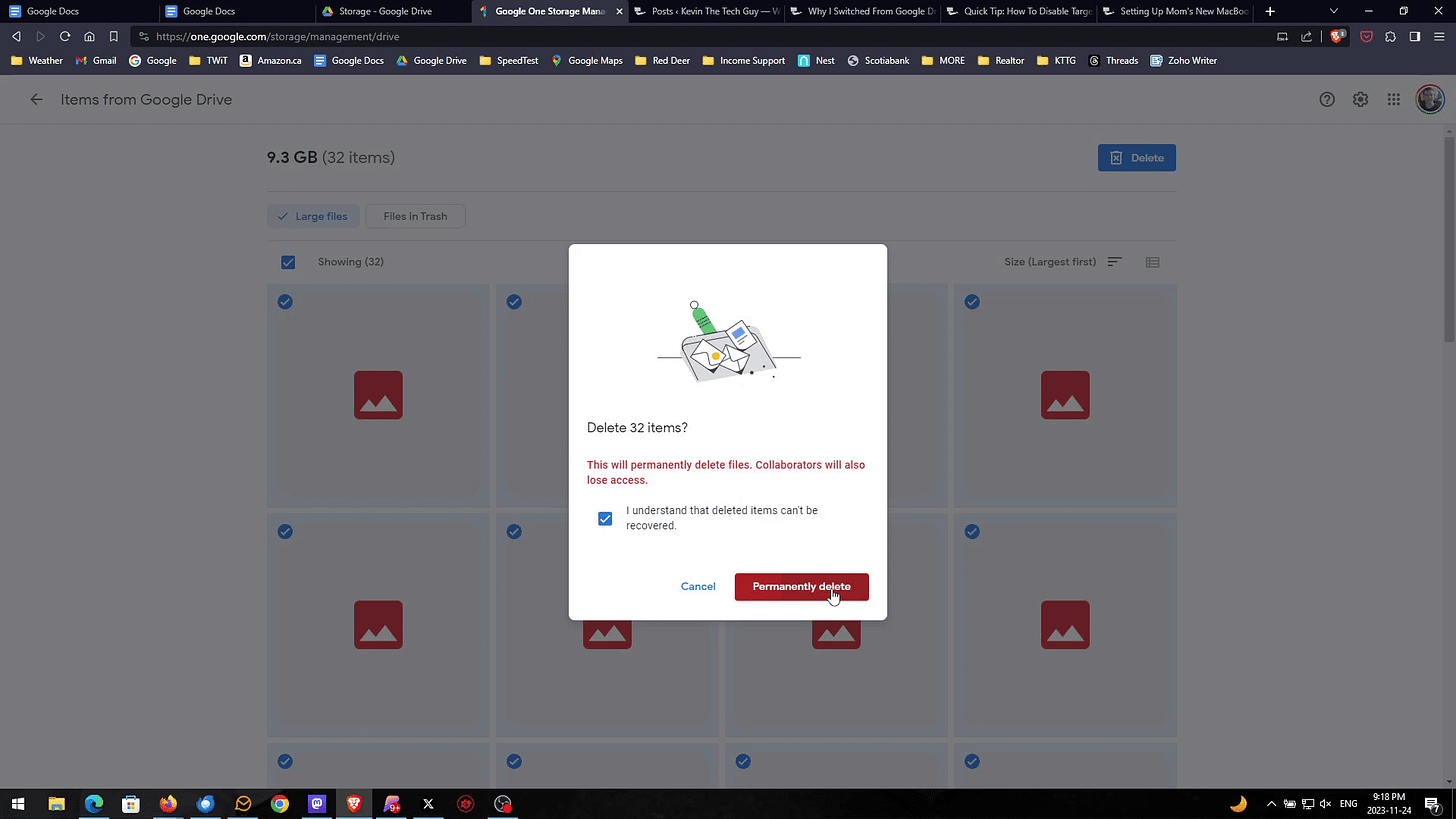Open the Red Deer bookmark folder

click(x=660, y=60)
